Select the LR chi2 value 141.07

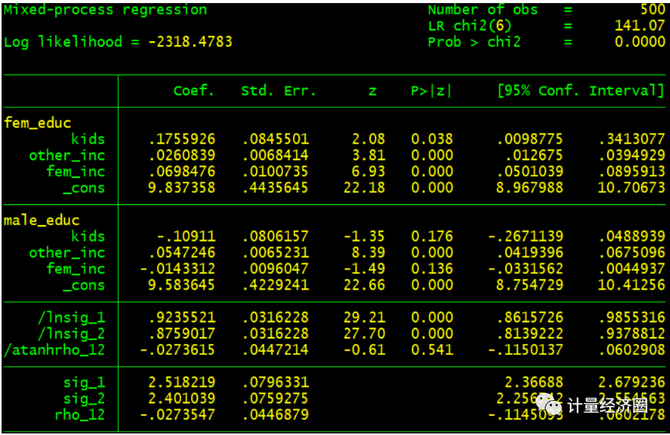640,26
